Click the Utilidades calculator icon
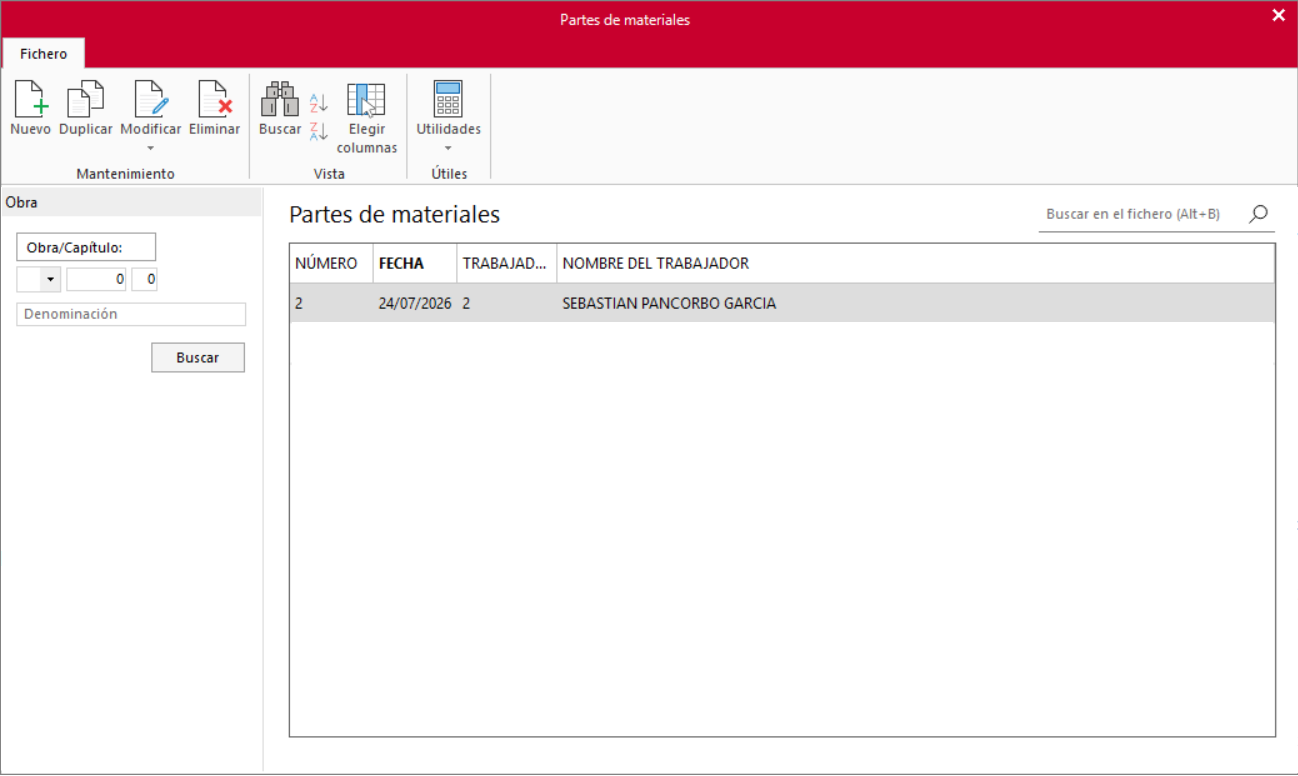Viewport: 1298px width, 776px height. pyautogui.click(x=448, y=100)
